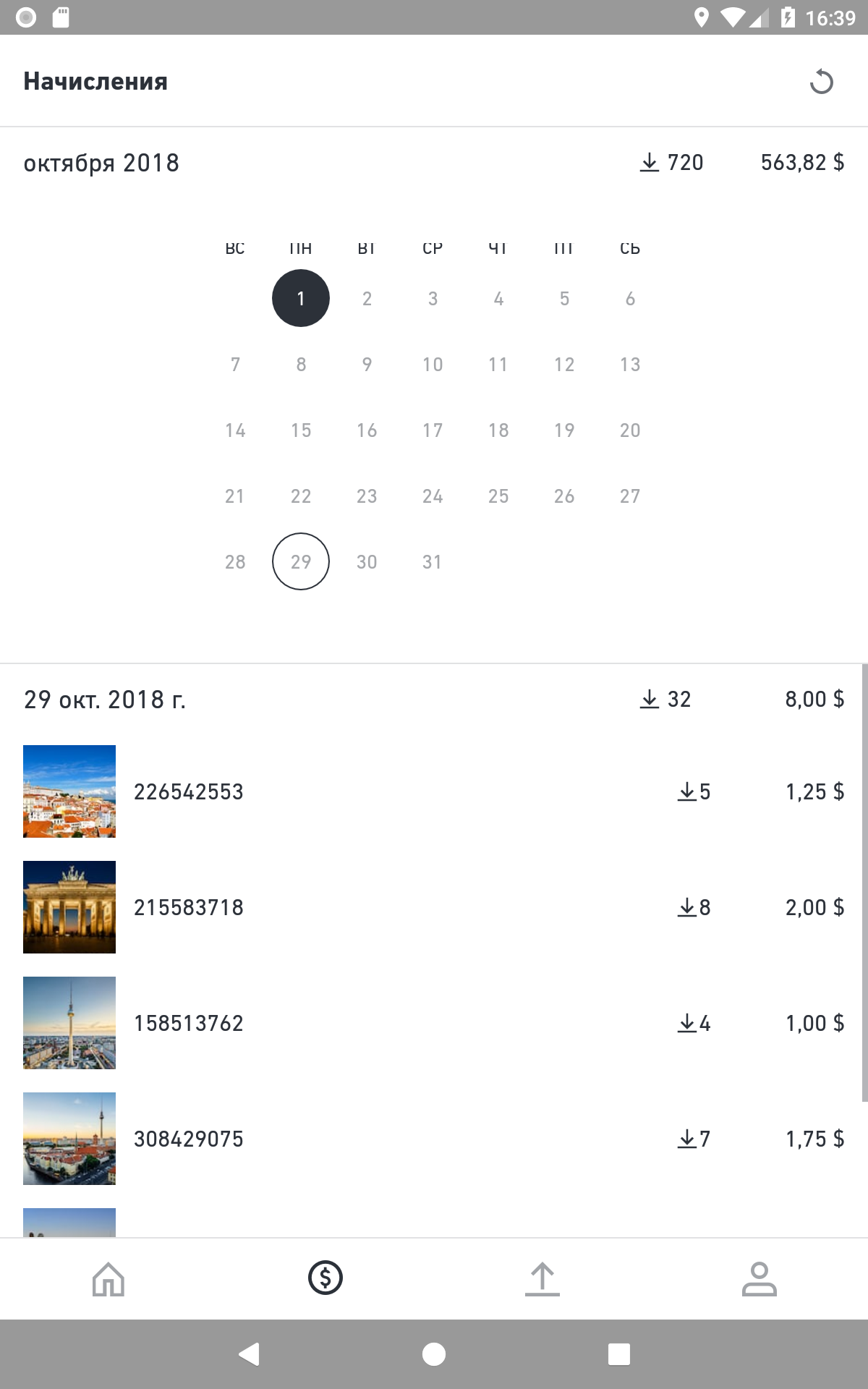Select the earnings dollar icon tab

pos(325,1278)
